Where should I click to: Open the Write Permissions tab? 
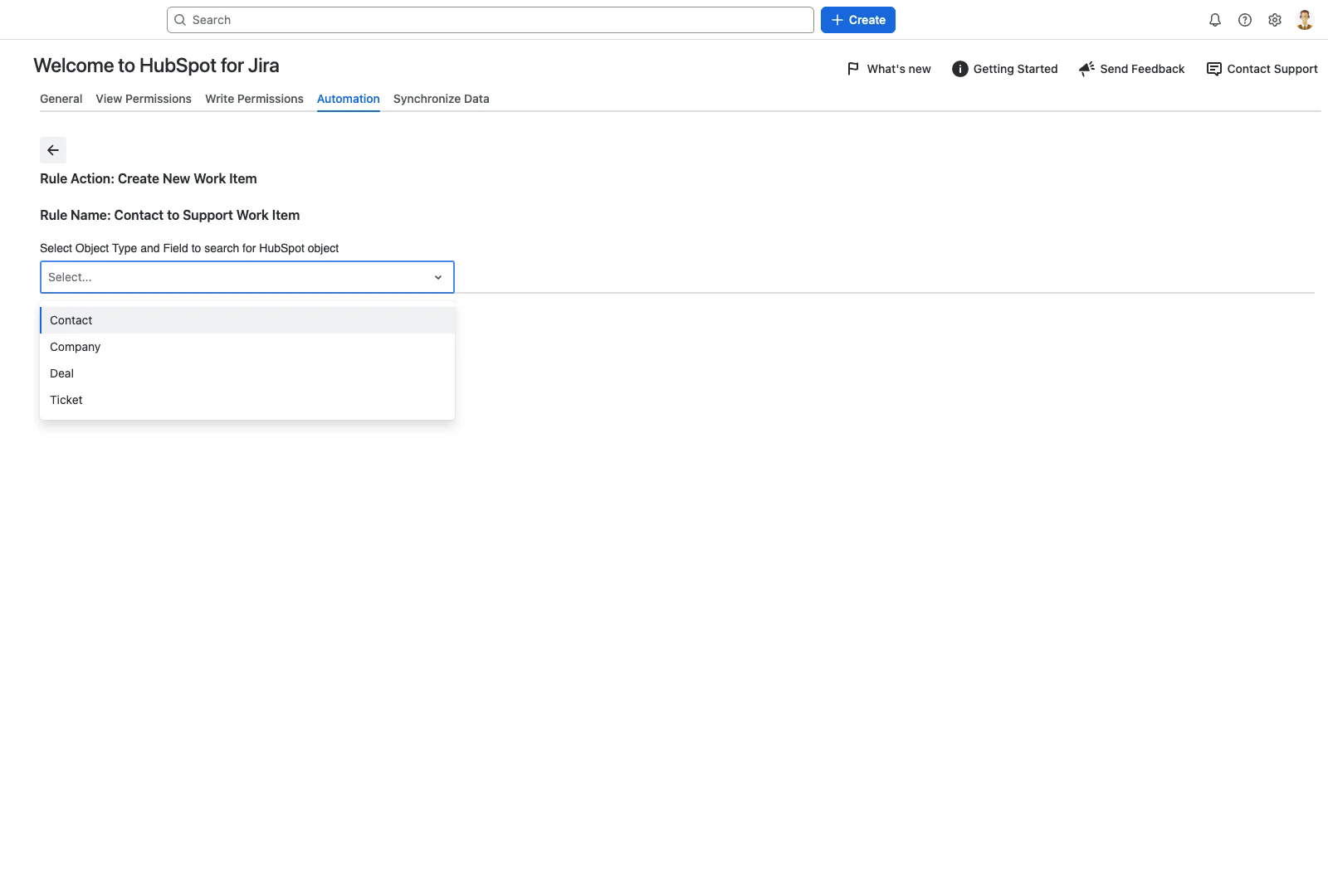(254, 99)
